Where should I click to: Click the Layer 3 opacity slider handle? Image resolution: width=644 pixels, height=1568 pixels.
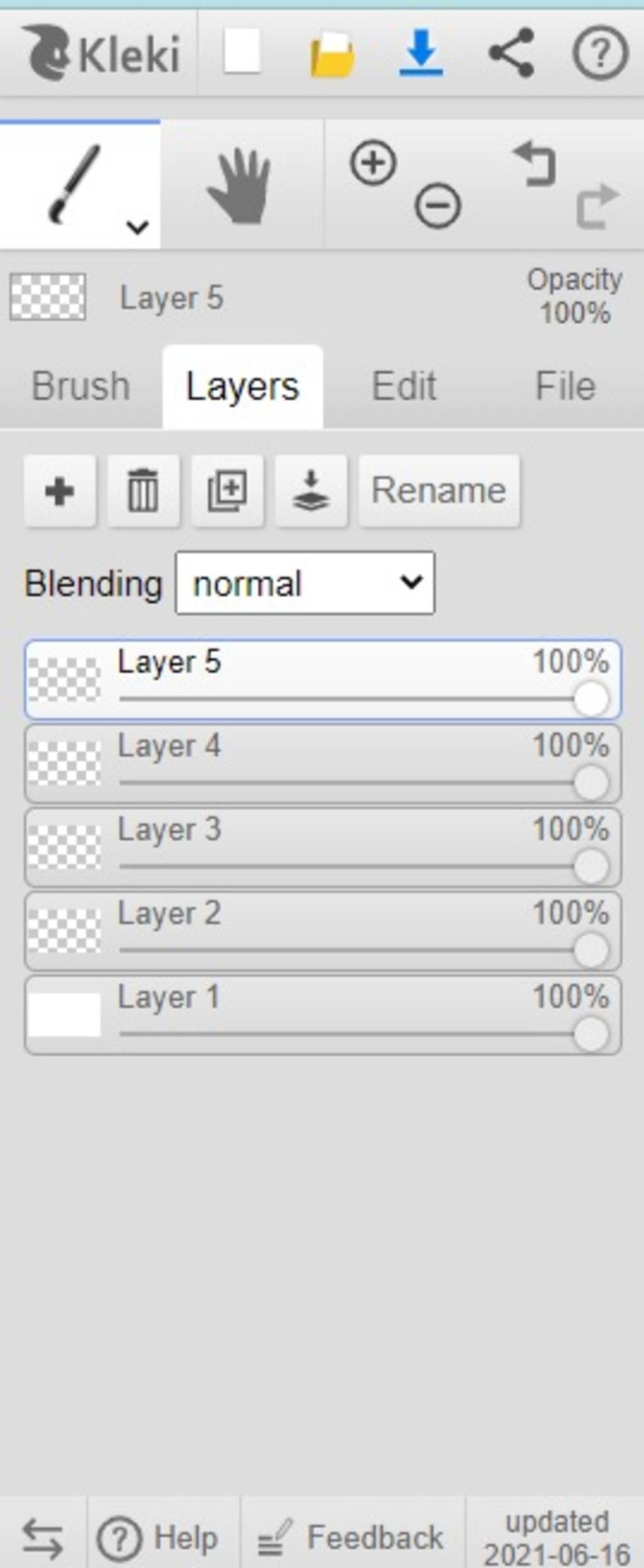point(591,867)
